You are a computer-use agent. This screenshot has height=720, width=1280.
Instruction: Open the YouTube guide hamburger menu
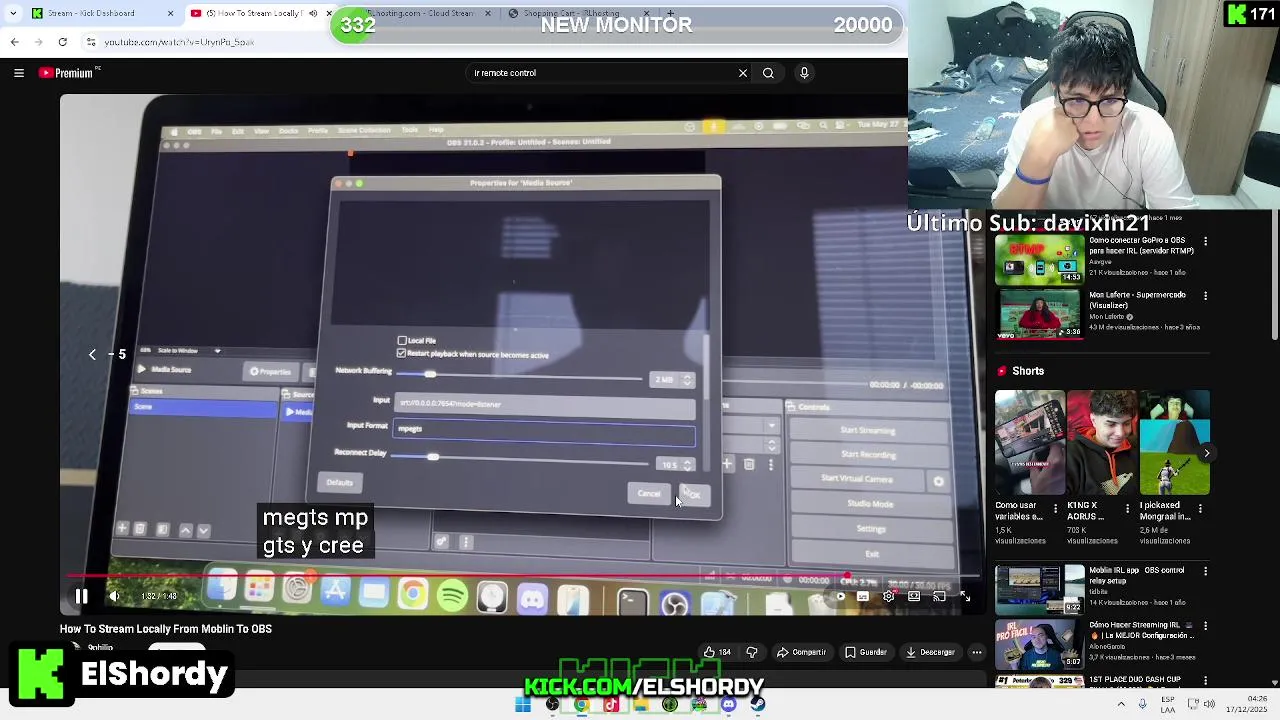(19, 73)
